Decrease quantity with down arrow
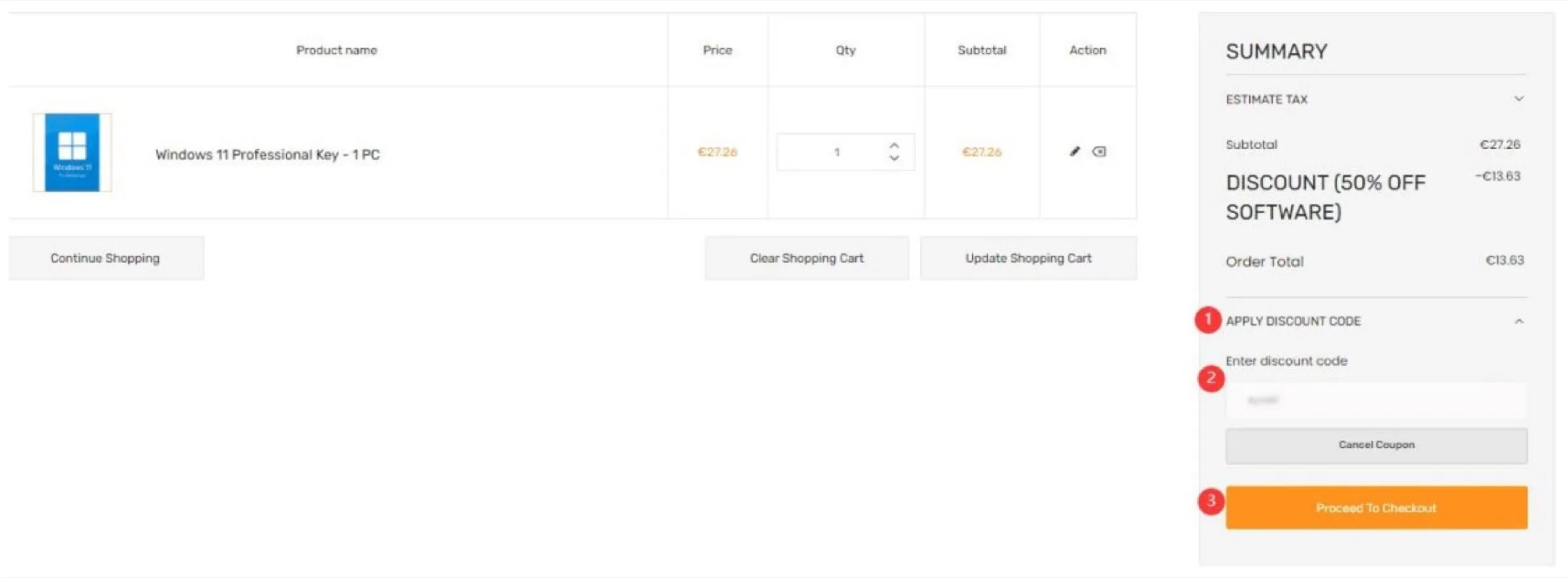 click(894, 158)
